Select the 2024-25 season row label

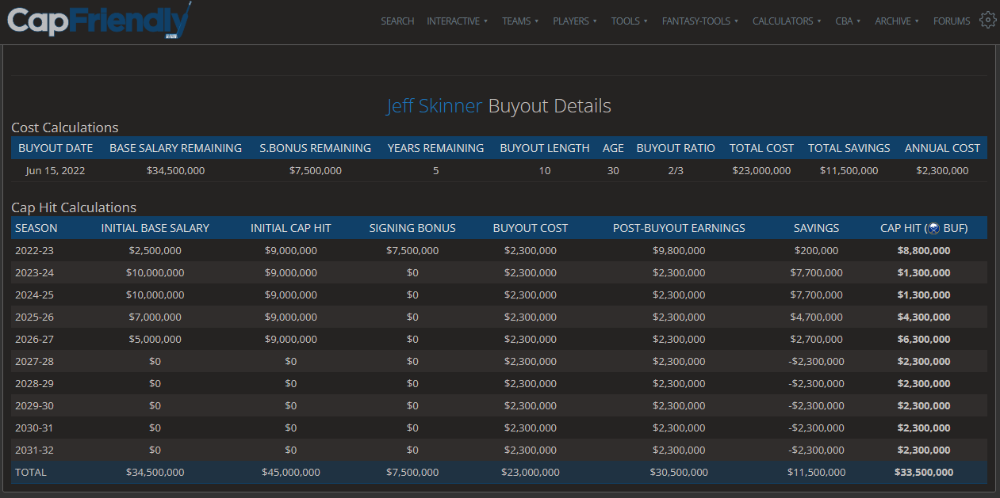pos(34,295)
